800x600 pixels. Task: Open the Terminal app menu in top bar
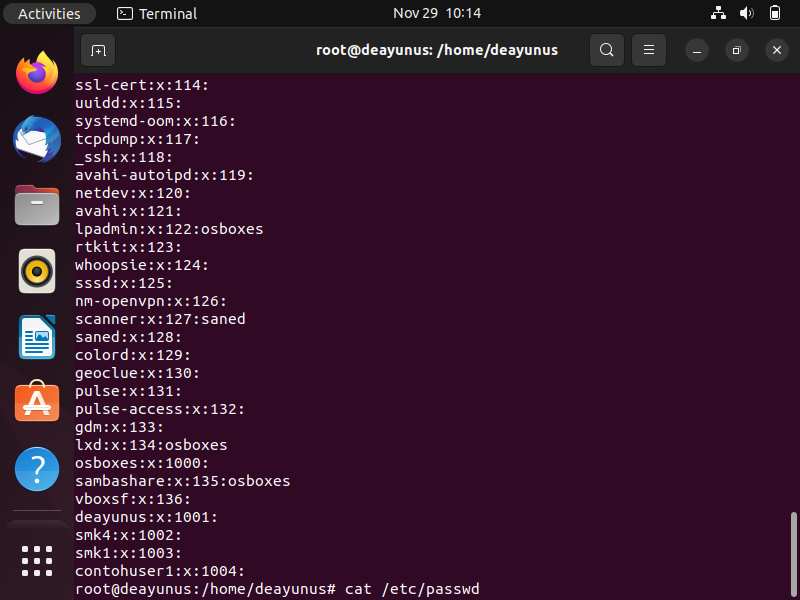click(x=157, y=13)
